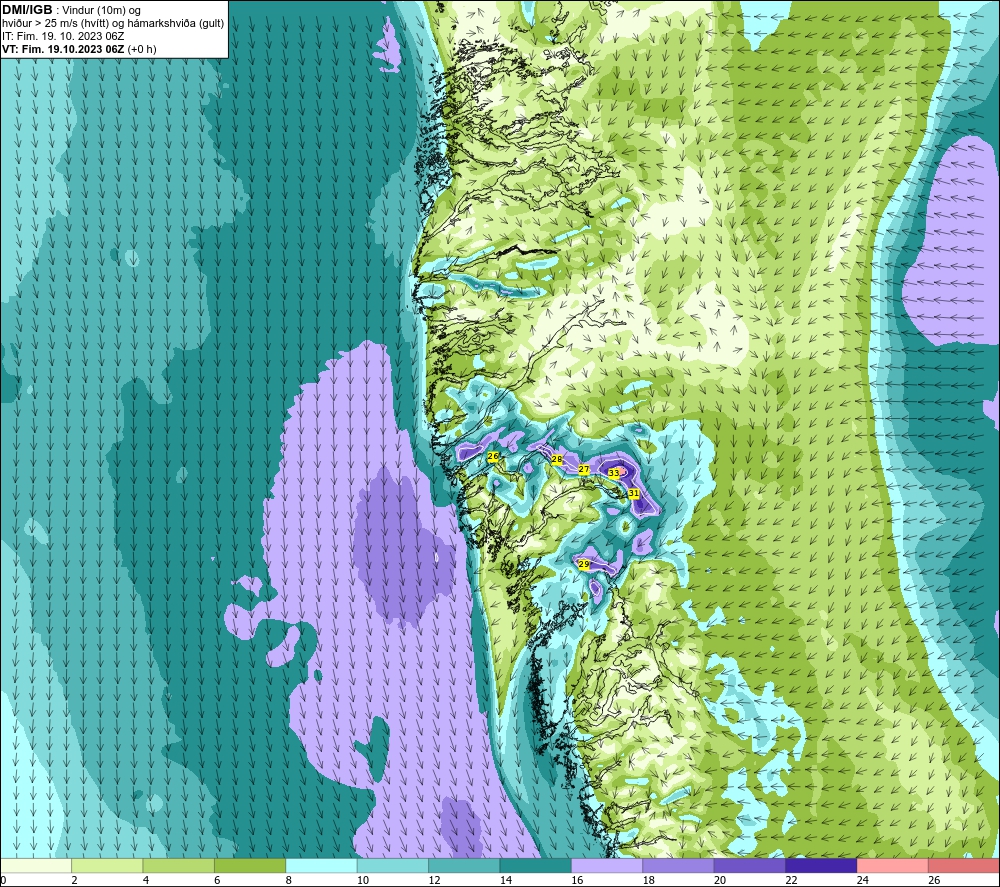Viewport: 1000px width, 887px height.
Task: Click the yellow gust label 28
Action: (x=557, y=460)
